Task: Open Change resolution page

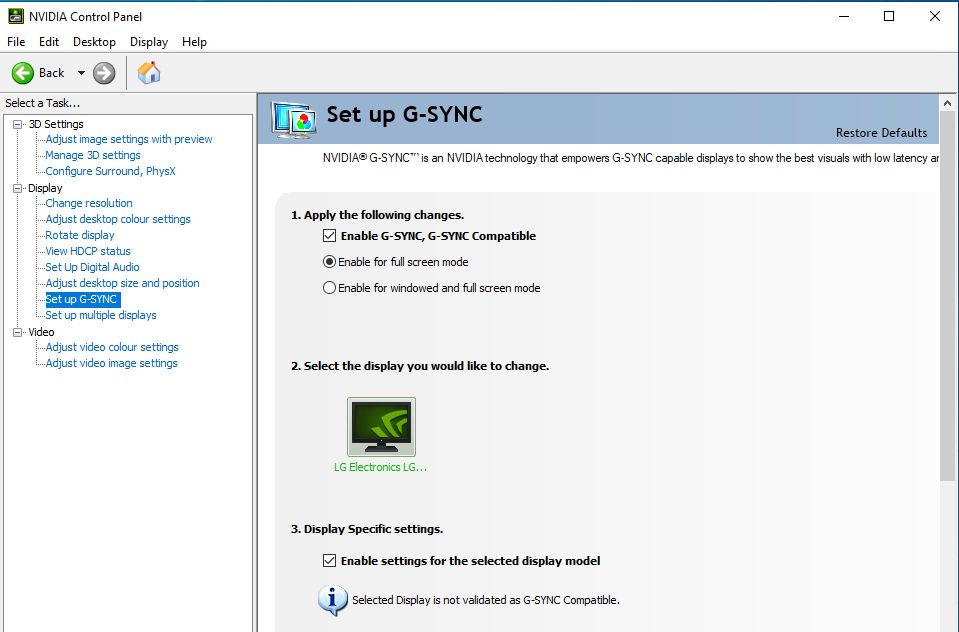Action: (89, 203)
